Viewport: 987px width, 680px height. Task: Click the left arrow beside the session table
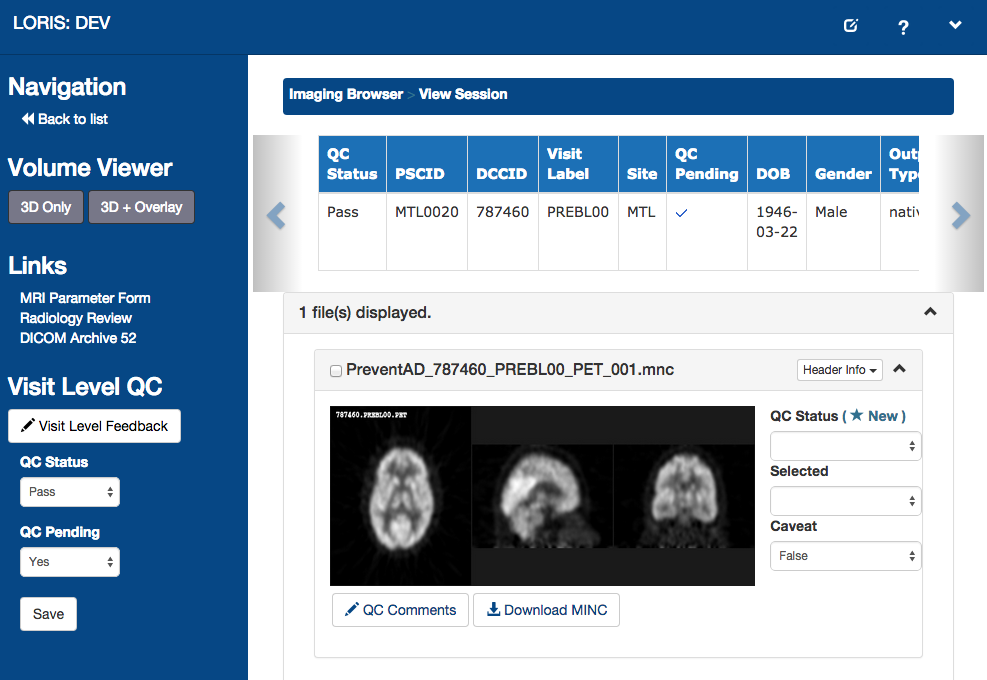(276, 215)
